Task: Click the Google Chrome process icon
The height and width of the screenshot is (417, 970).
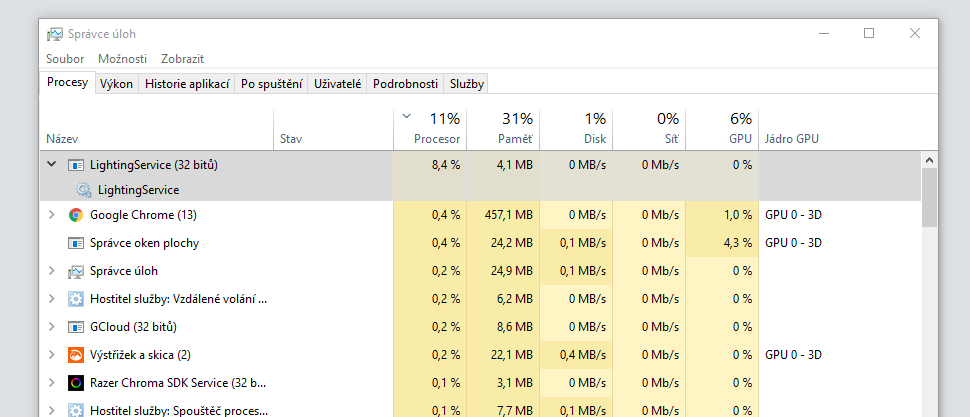Action: [x=76, y=215]
